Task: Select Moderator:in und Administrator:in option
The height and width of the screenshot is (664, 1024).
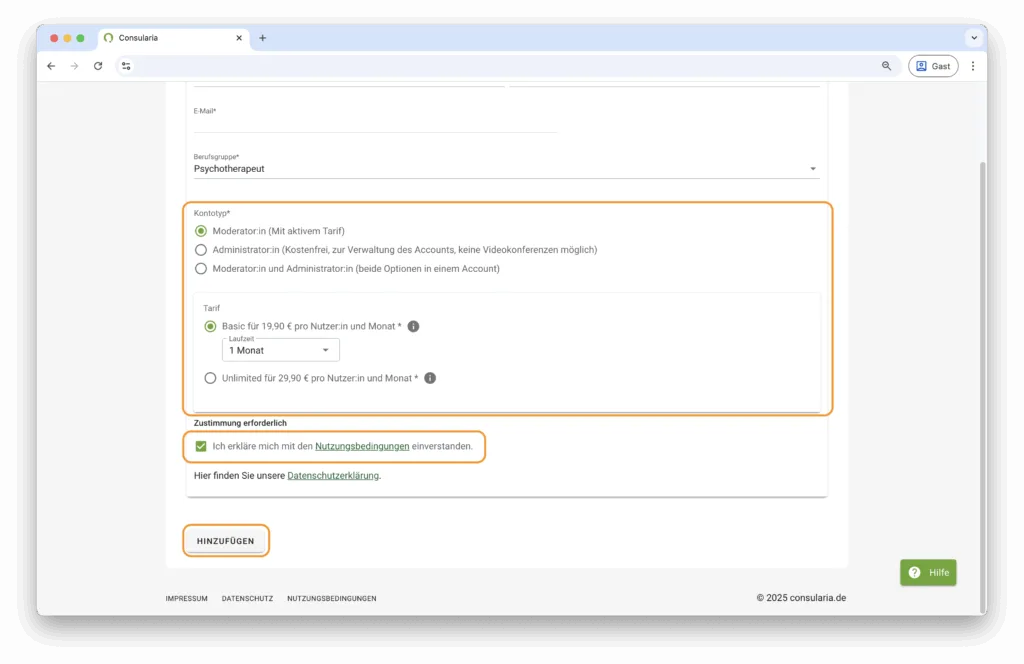Action: pos(201,268)
